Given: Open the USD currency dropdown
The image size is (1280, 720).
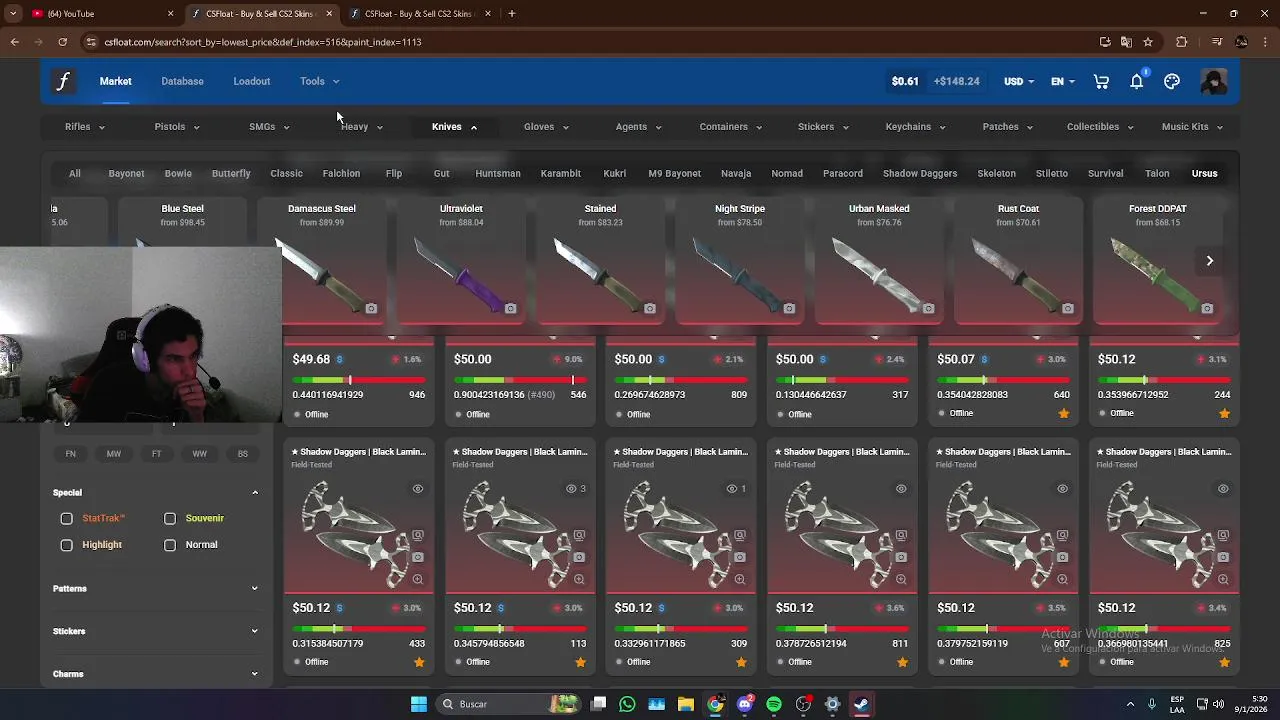Looking at the screenshot, I should pyautogui.click(x=1019, y=82).
